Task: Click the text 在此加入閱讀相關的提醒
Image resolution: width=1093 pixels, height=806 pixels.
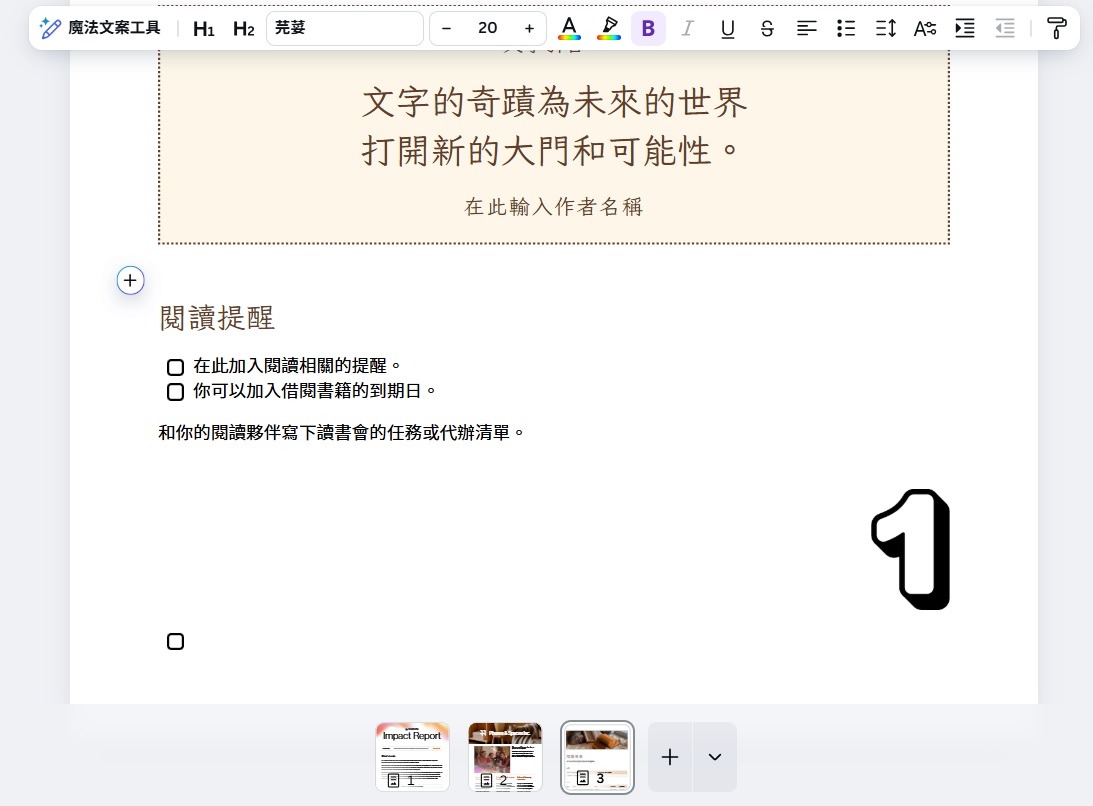Action: [297, 365]
